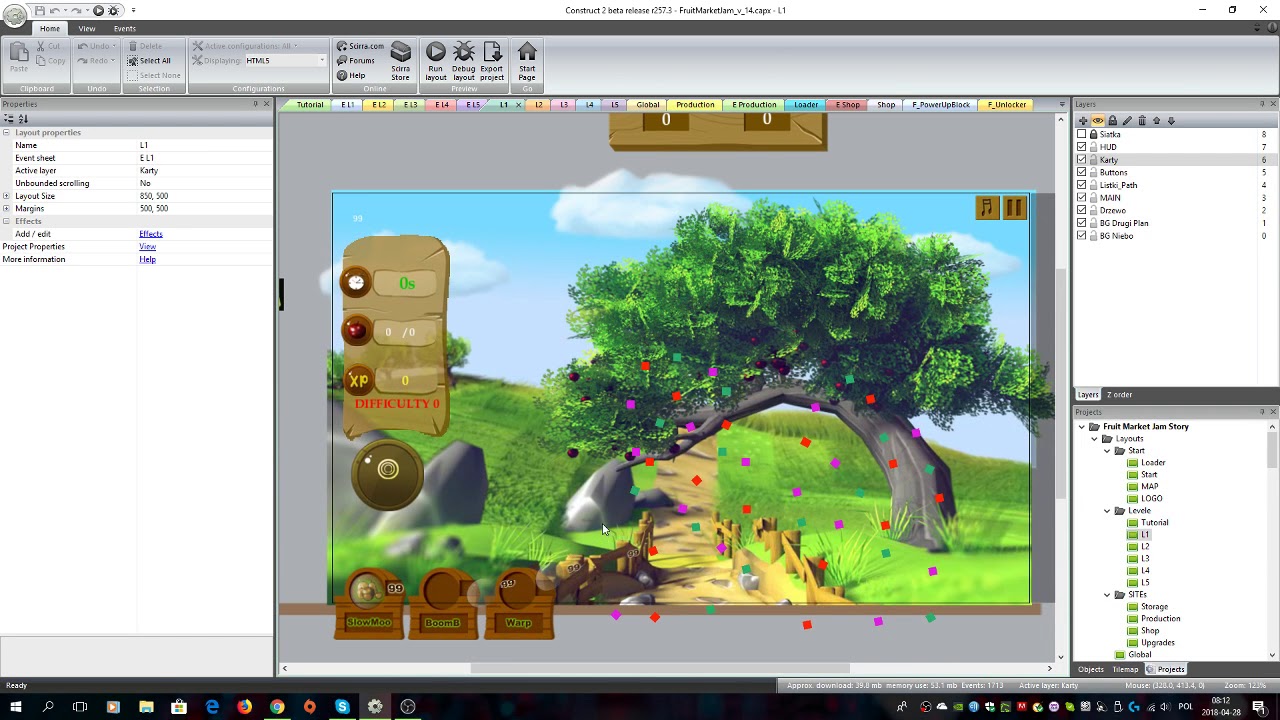Add a new layer in Layers panel
Screen dimensions: 1280x720
coord(1083,121)
